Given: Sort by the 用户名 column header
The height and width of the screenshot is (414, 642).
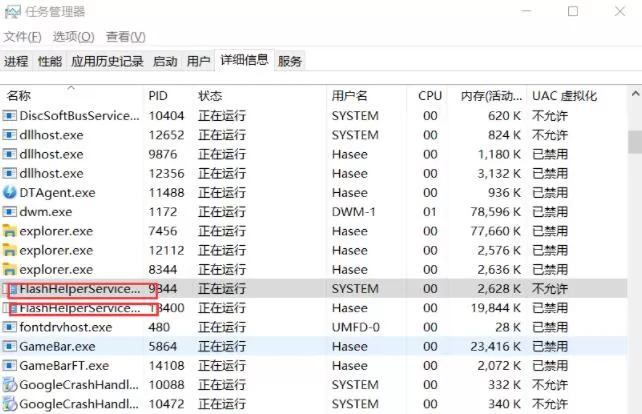Looking at the screenshot, I should [366, 96].
